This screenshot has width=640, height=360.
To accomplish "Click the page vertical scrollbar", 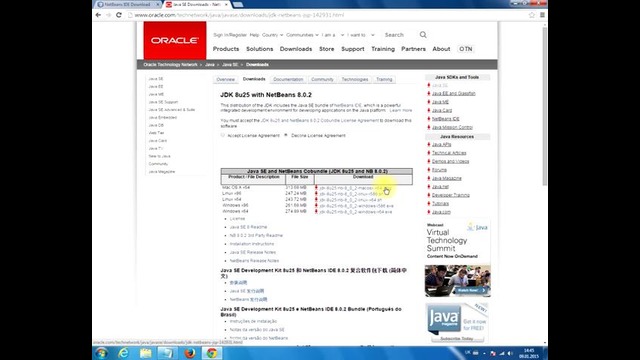I will (544, 106).
